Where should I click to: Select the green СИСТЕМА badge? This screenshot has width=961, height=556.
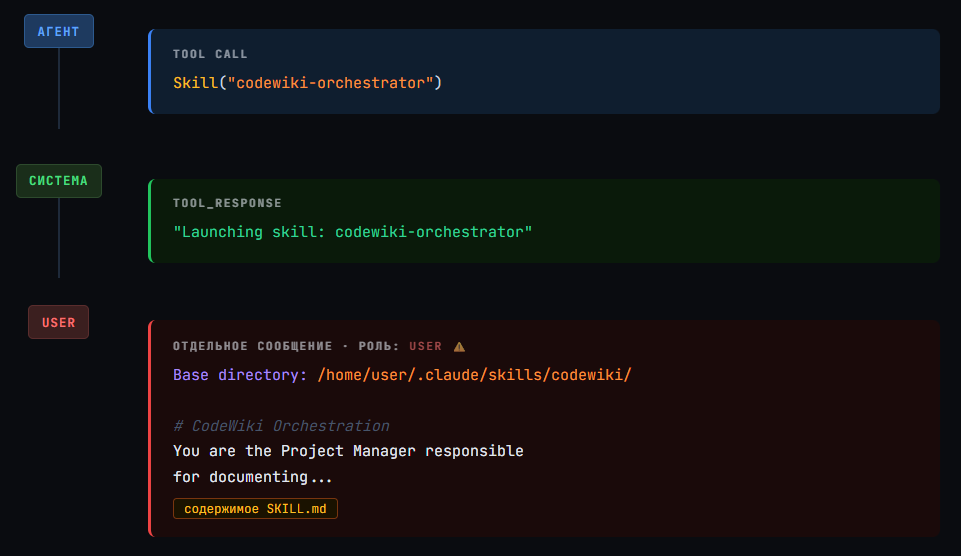point(59,181)
